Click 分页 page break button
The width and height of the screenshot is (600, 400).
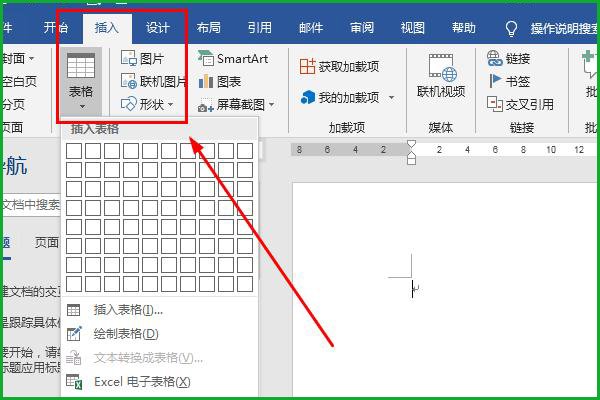coord(14,104)
